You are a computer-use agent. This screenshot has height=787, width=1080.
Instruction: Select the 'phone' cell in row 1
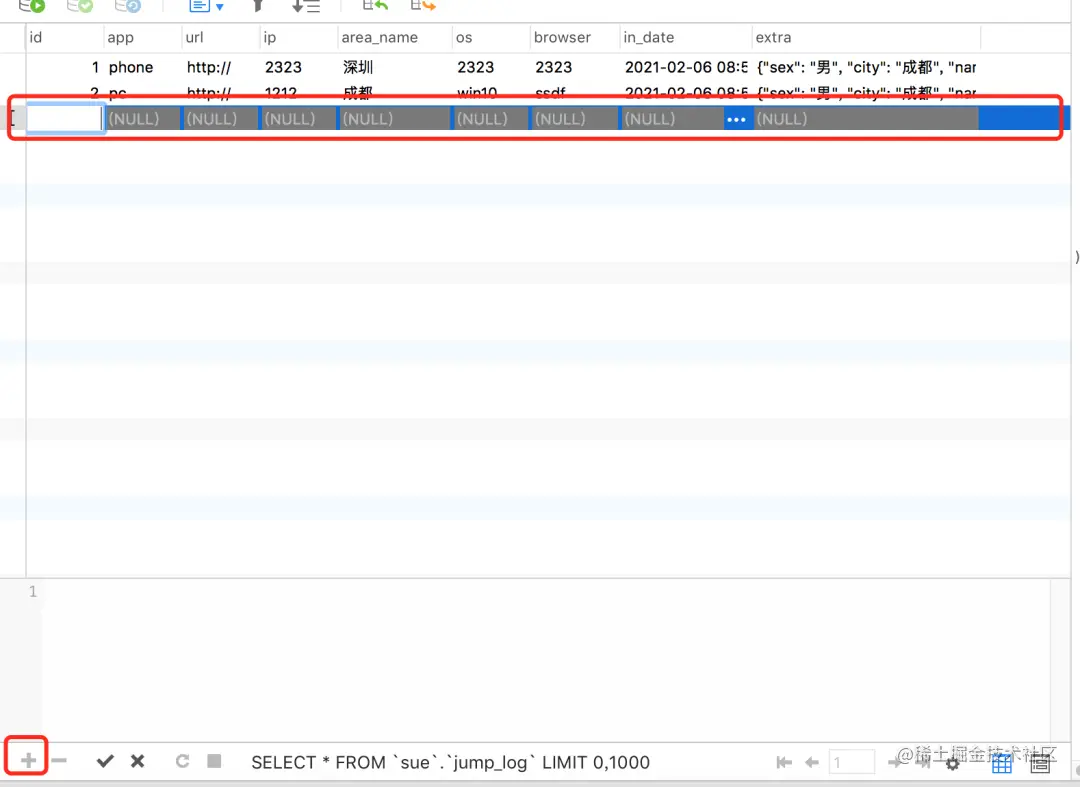[x=143, y=67]
